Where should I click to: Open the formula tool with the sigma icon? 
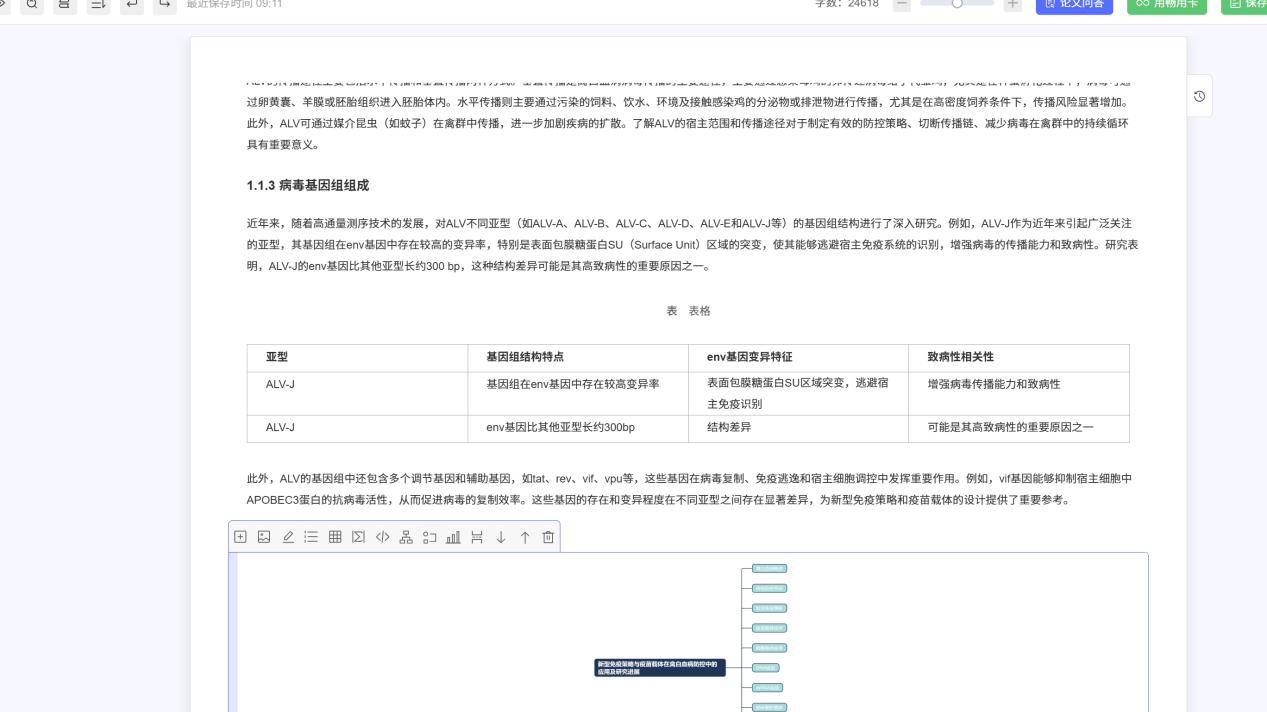(x=358, y=537)
